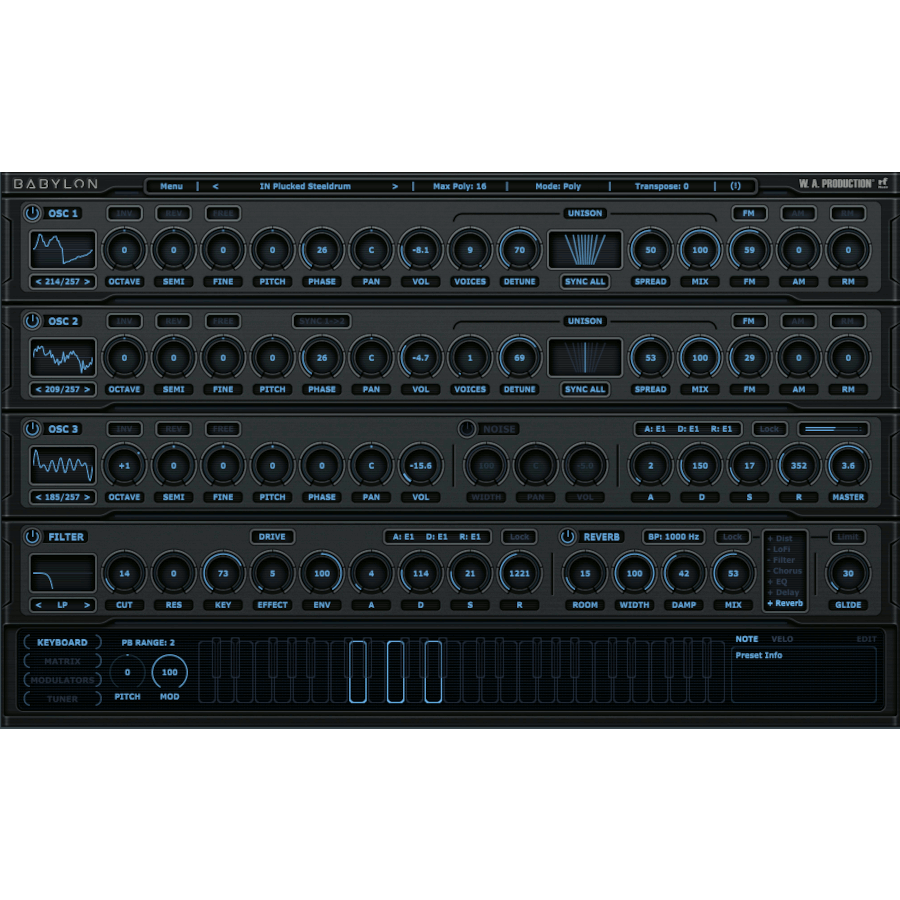Toggle the Reverb power button
Image resolution: width=900 pixels, height=900 pixels.
click(568, 537)
